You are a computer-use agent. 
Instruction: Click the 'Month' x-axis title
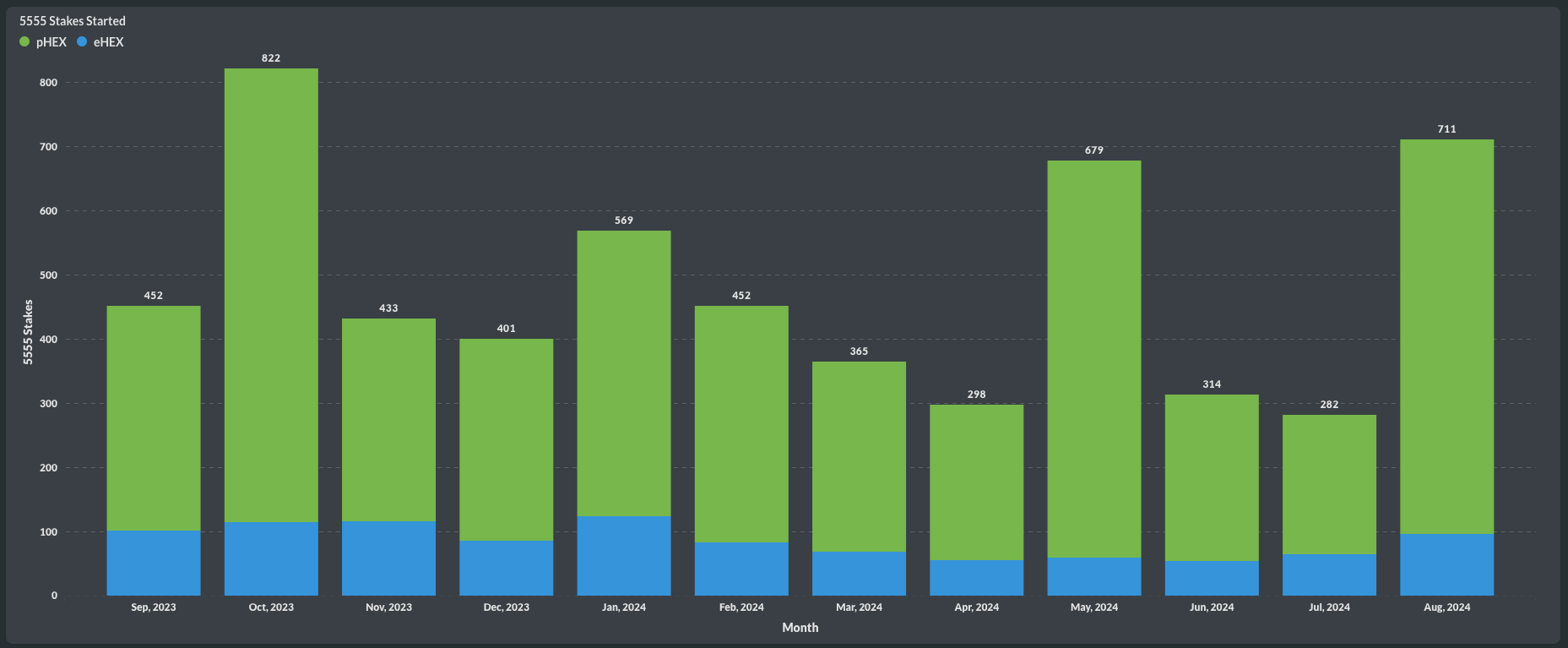pos(800,628)
